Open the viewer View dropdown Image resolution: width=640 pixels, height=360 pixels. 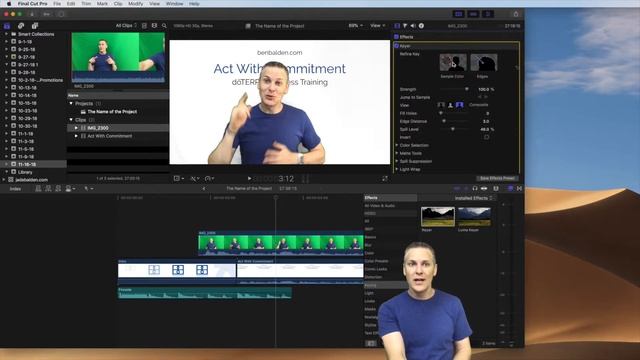coord(378,26)
